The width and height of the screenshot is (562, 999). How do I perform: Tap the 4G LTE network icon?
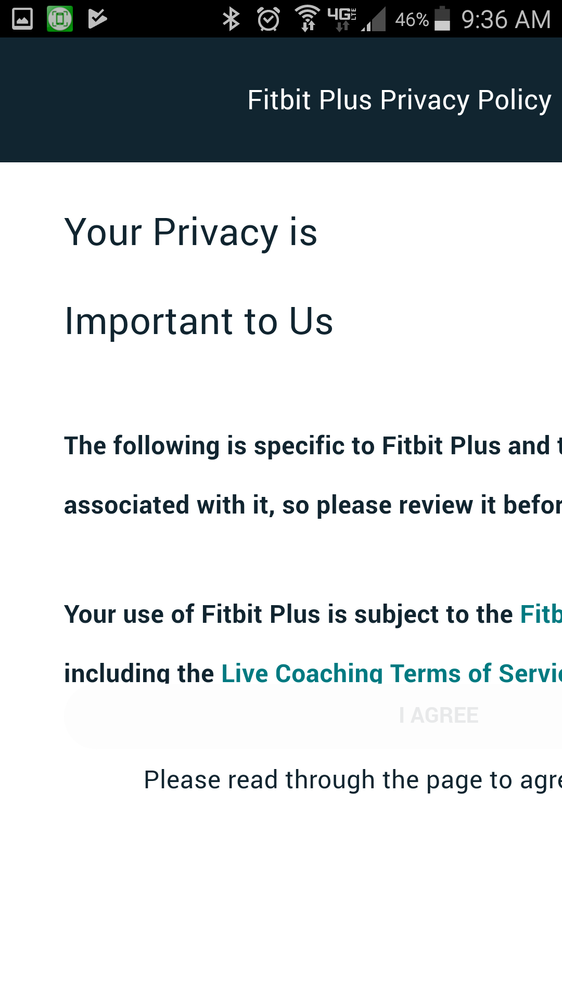click(342, 19)
